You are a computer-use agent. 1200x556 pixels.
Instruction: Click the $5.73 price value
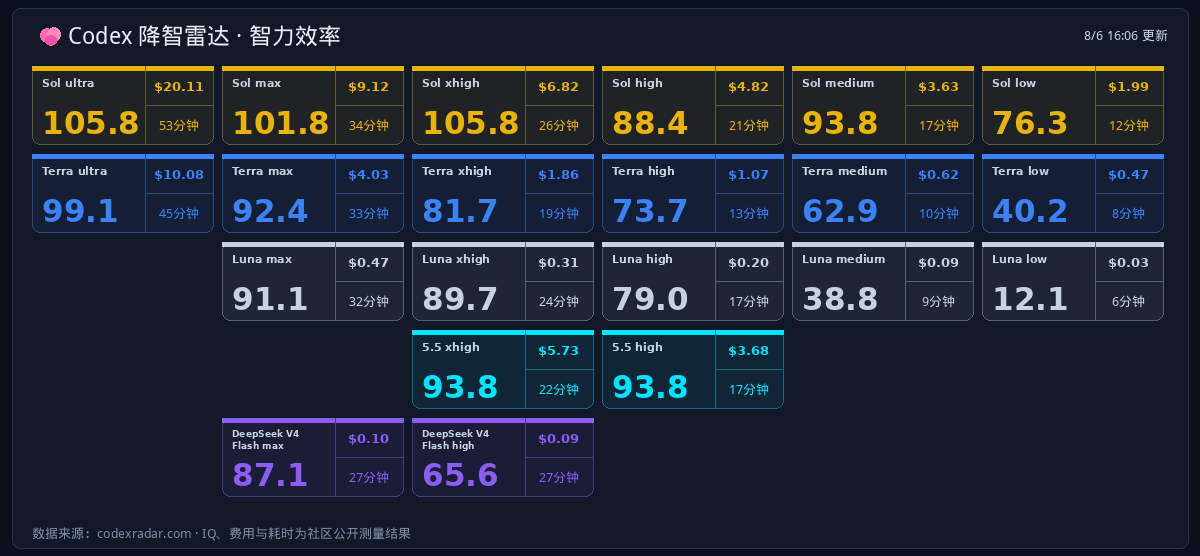[559, 351]
